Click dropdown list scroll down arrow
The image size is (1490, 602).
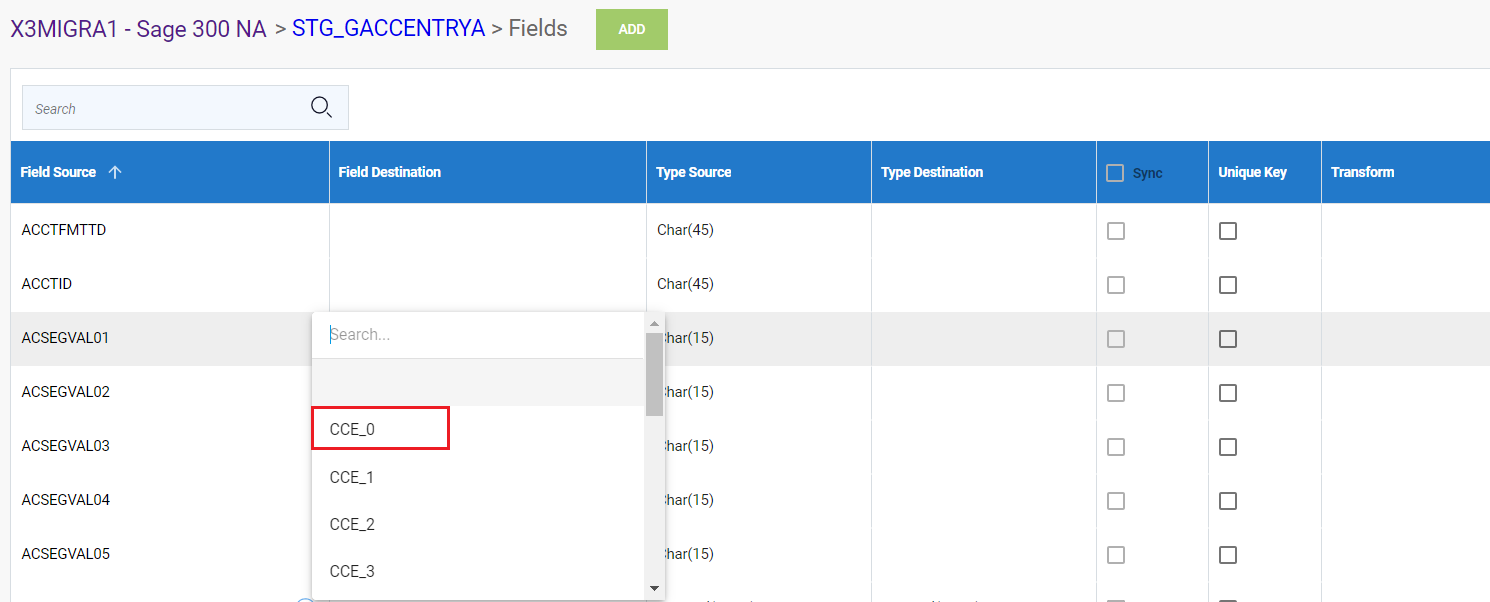pyautogui.click(x=655, y=588)
